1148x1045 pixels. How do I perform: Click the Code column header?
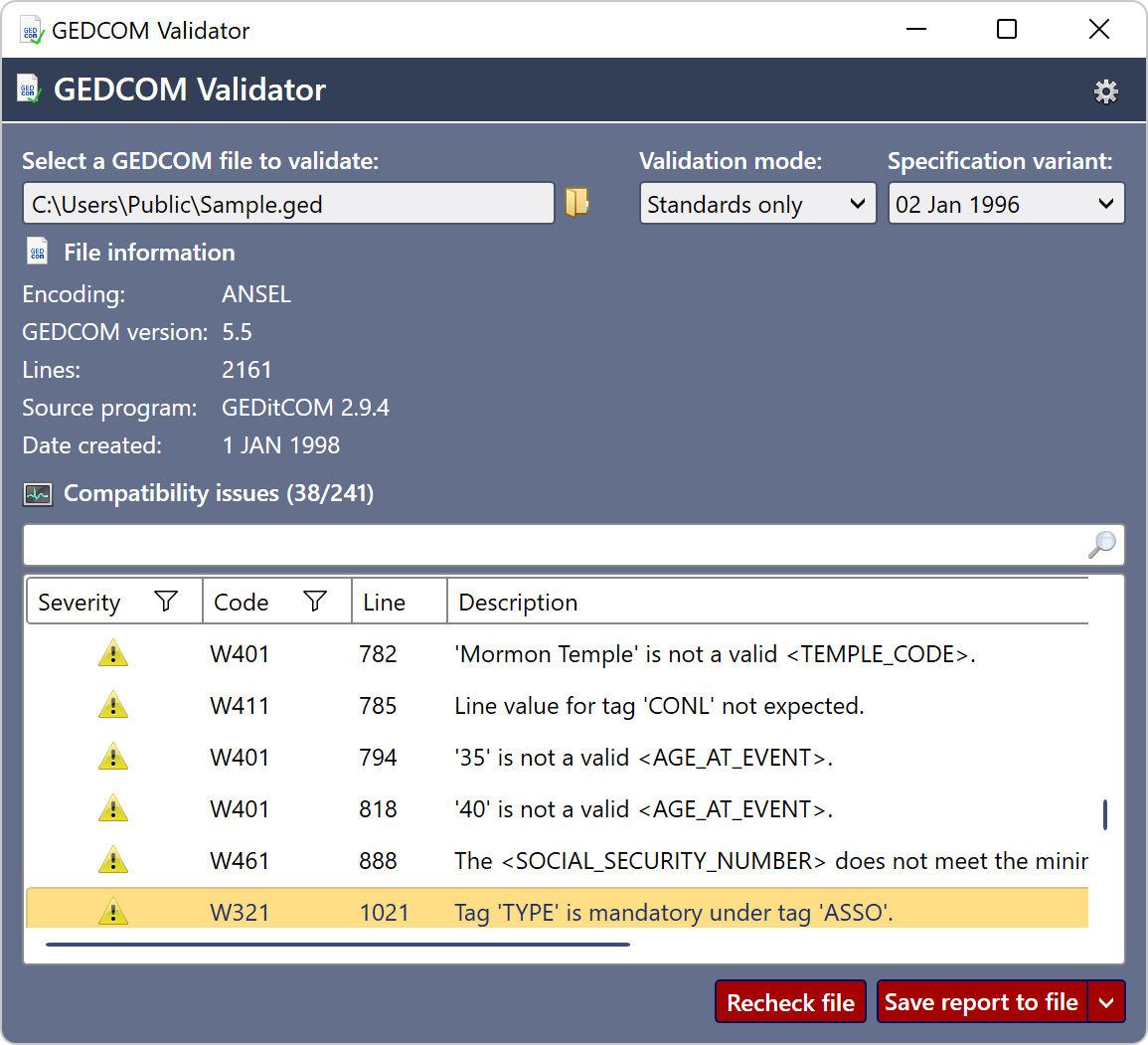(277, 602)
